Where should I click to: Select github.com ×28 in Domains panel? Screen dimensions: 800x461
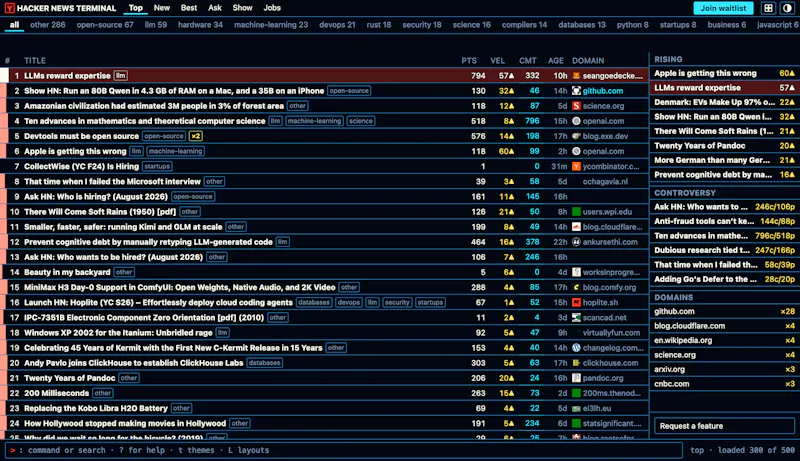pos(724,312)
